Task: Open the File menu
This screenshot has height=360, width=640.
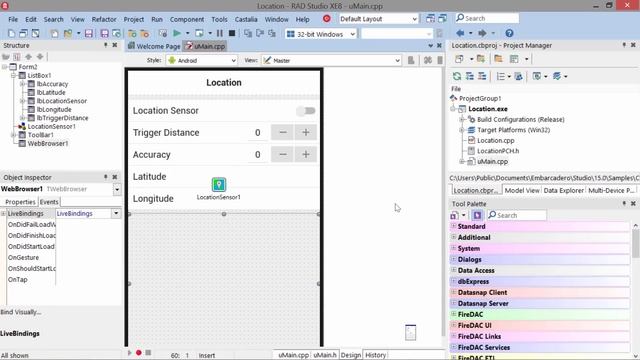Action: pyautogui.click(x=13, y=19)
